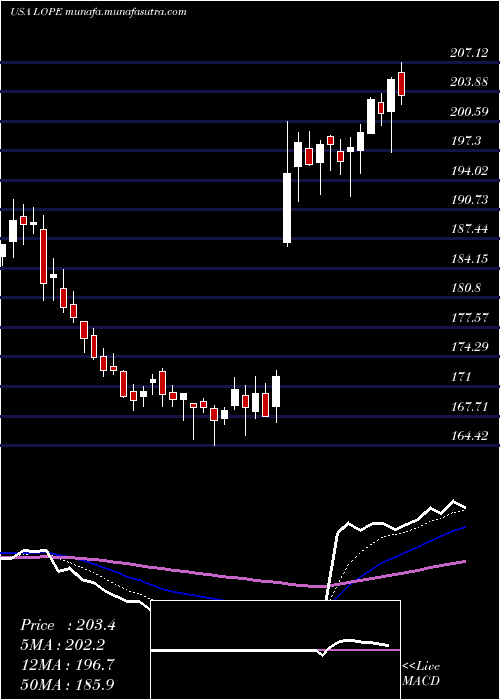This screenshot has width=500, height=700.
Task: Select the 203.88 price axis label
Action: [470, 83]
